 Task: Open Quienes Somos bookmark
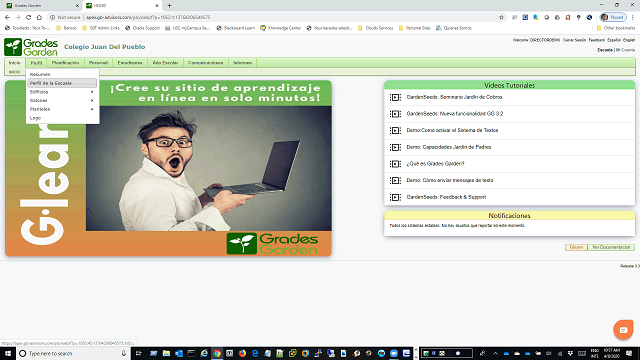pos(453,28)
